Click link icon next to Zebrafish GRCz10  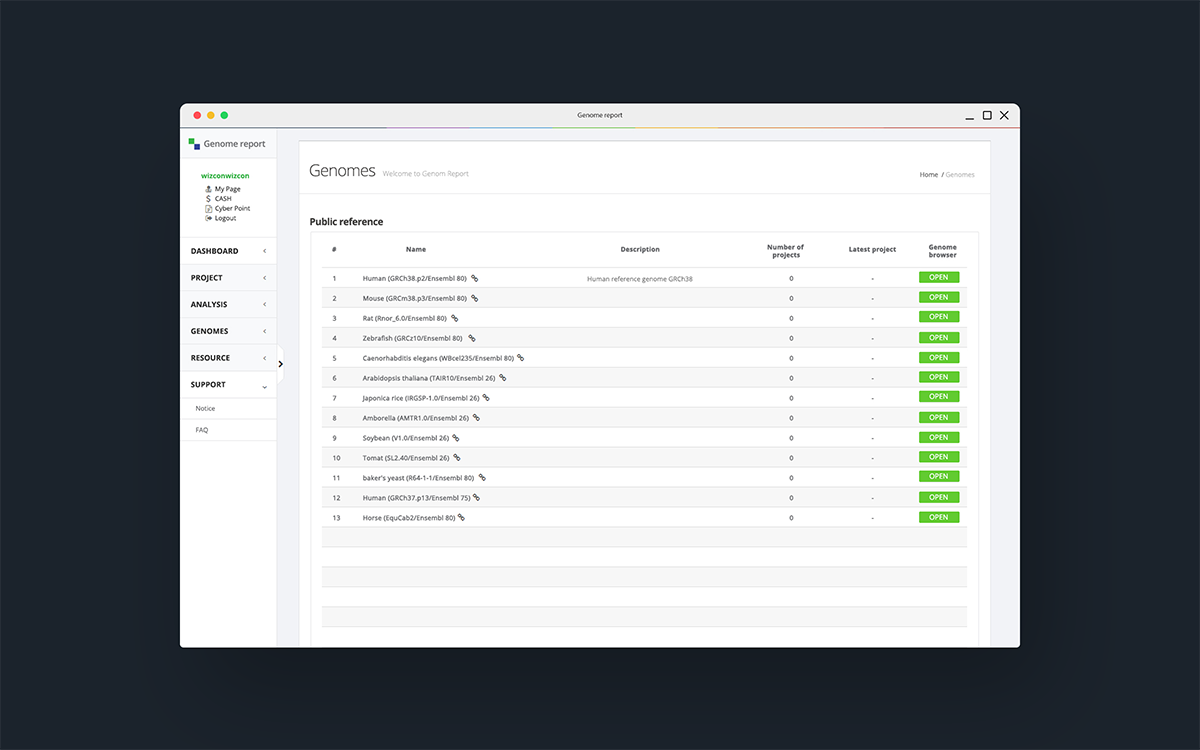point(472,338)
